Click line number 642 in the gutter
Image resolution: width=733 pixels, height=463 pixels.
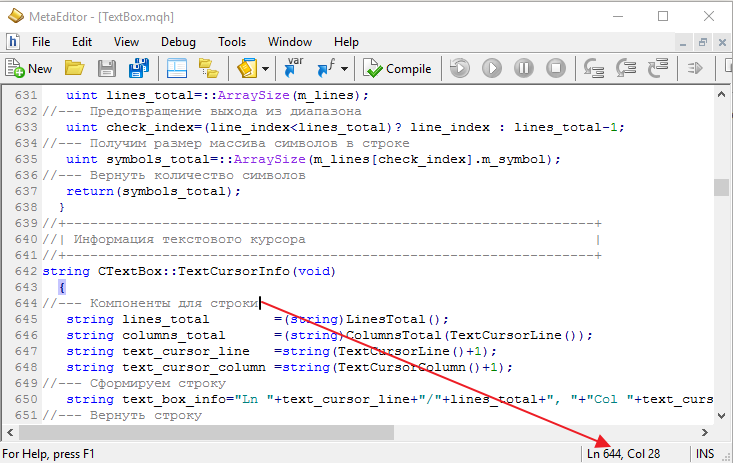click(26, 271)
